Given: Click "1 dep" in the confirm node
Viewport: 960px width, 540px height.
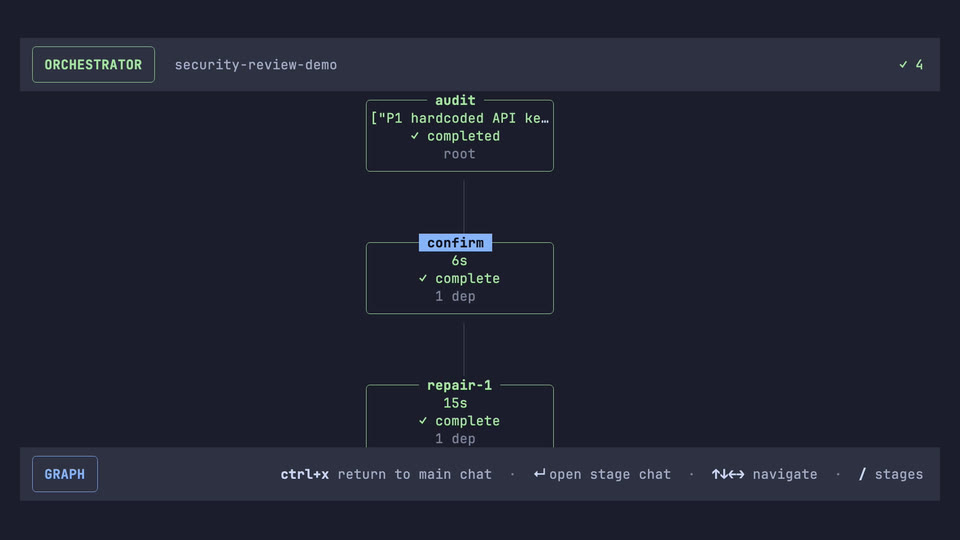Looking at the screenshot, I should click(x=455, y=296).
